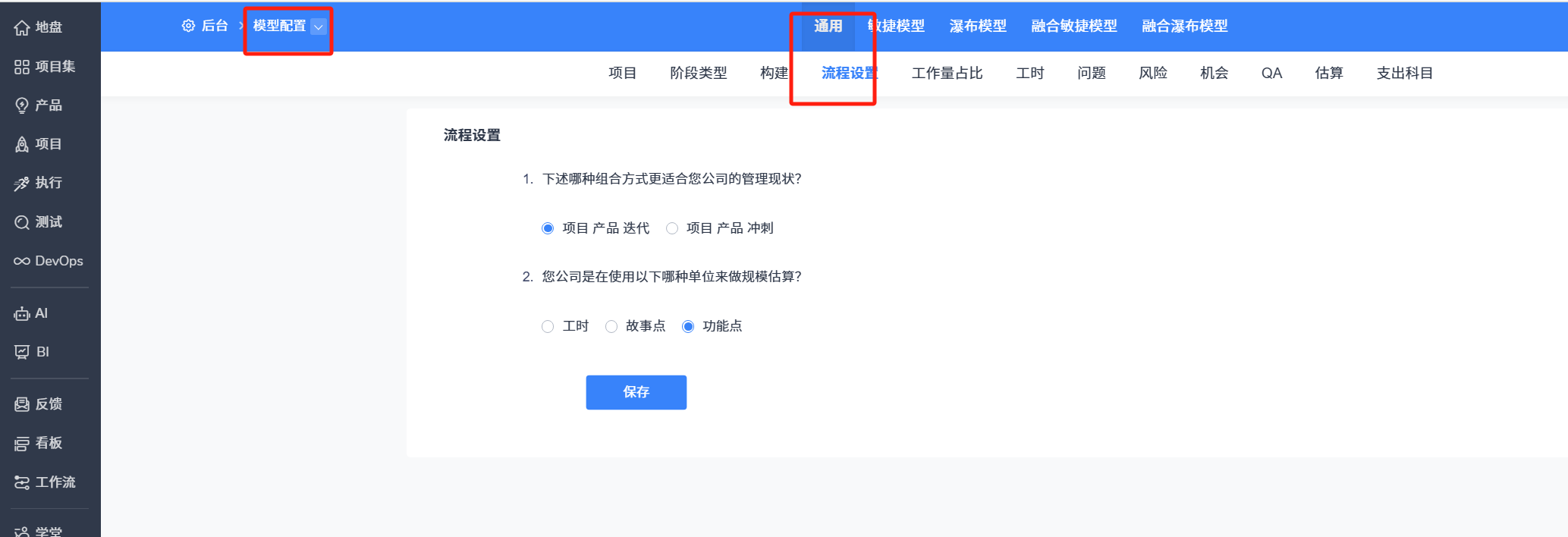
Task: Choose 工时 as the estimation unit
Action: coord(548,326)
